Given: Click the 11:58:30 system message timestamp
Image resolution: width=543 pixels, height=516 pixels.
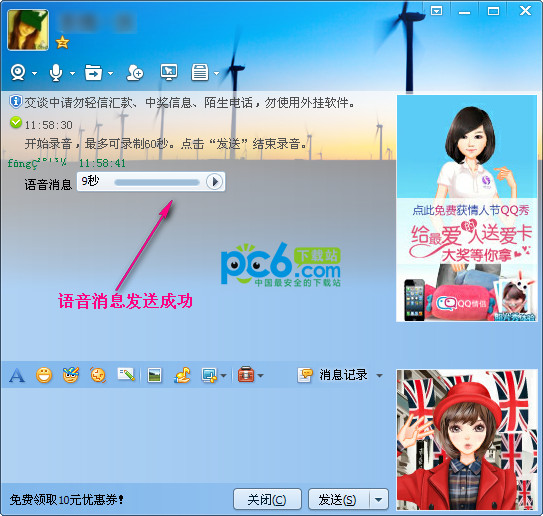Looking at the screenshot, I should point(48,125).
